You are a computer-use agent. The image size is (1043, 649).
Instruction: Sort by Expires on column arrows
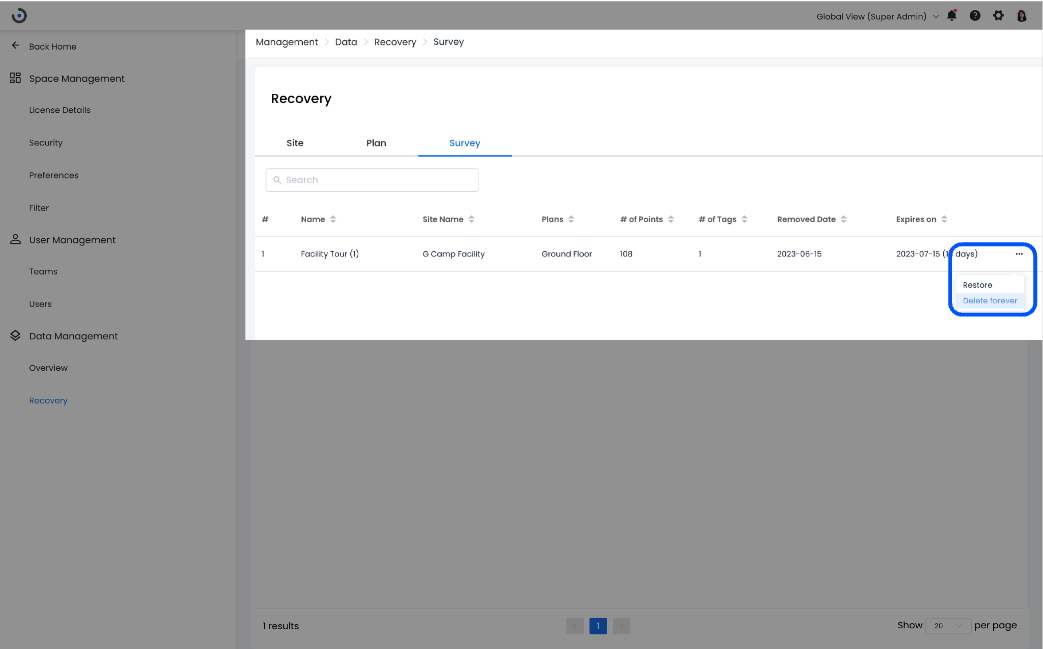944,219
